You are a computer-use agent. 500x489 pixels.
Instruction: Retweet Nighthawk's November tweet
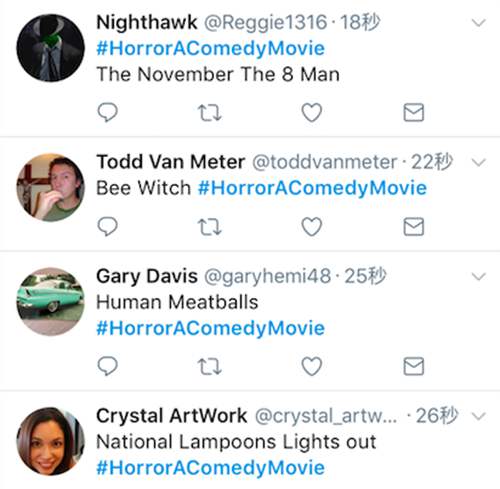[x=209, y=113]
